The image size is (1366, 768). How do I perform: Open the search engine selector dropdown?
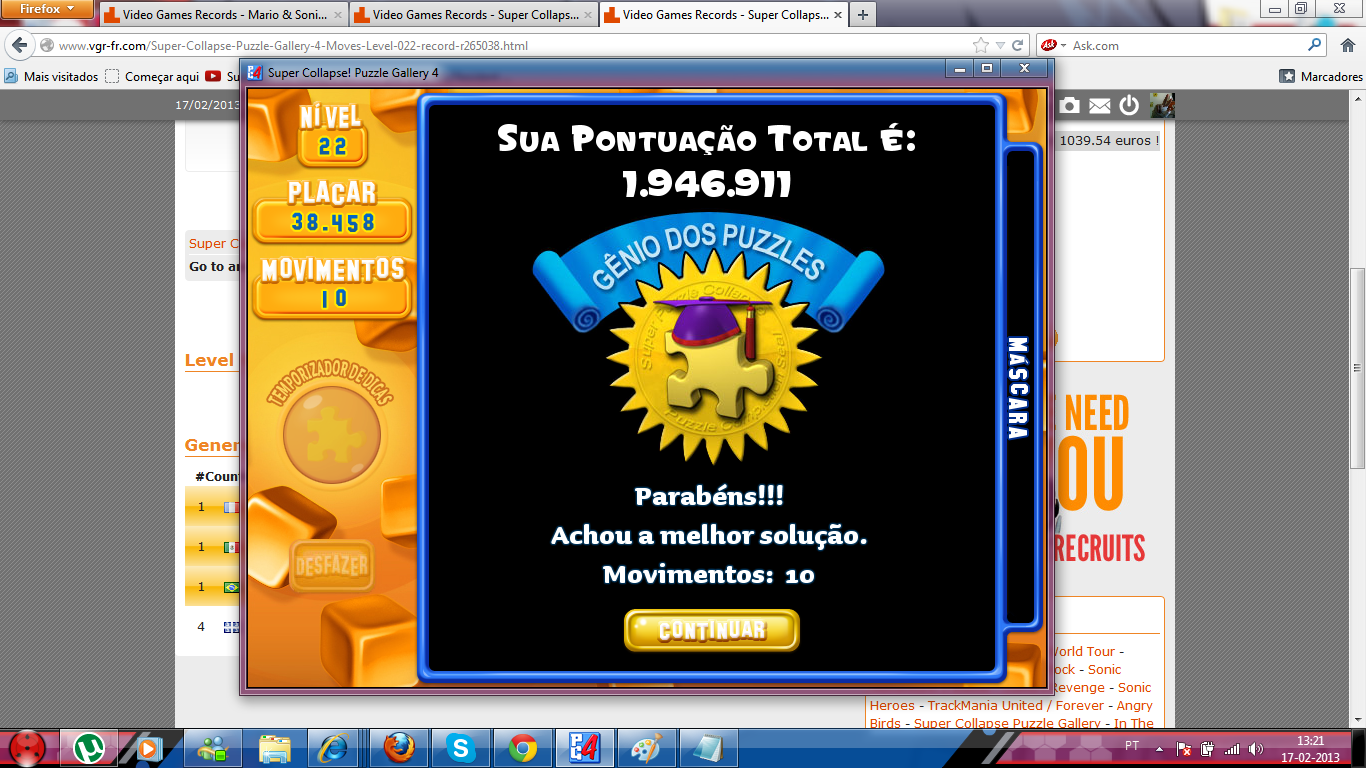point(1054,46)
